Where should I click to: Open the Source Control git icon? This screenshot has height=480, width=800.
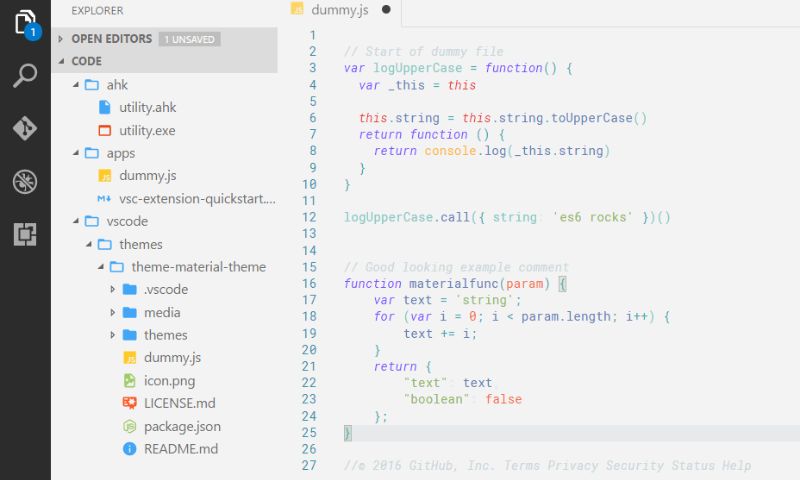point(25,129)
